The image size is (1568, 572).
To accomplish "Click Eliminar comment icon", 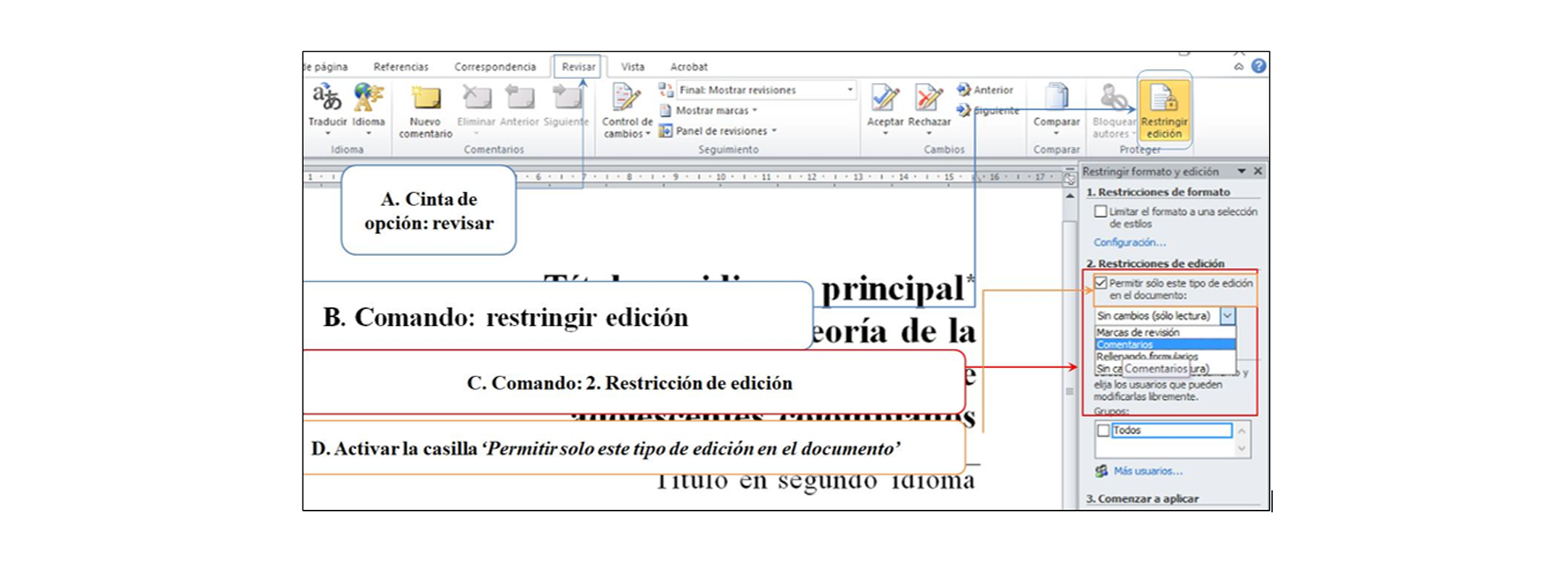I will [x=476, y=98].
